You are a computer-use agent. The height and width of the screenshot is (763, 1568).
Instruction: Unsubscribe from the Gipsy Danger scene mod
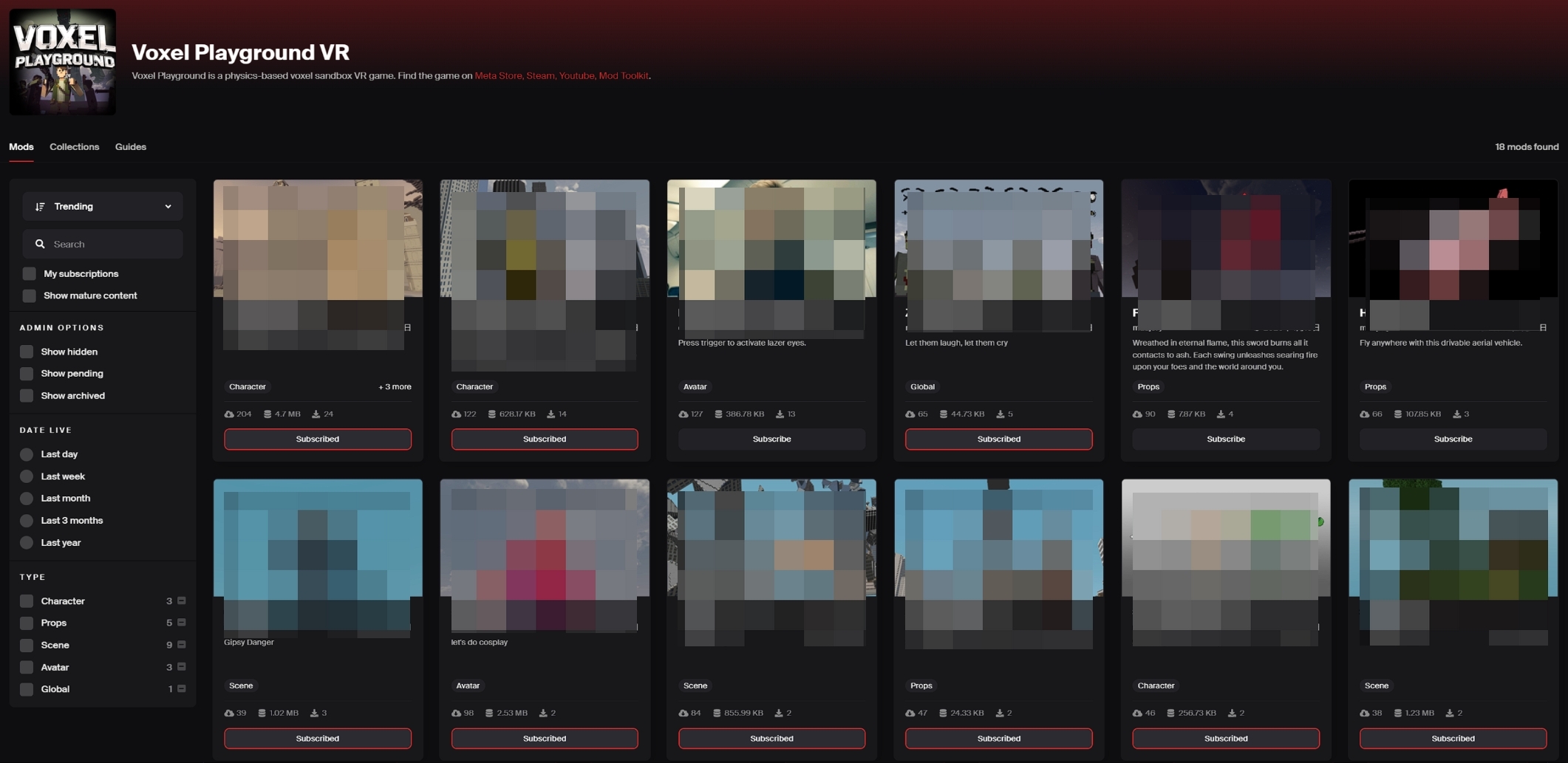[318, 739]
